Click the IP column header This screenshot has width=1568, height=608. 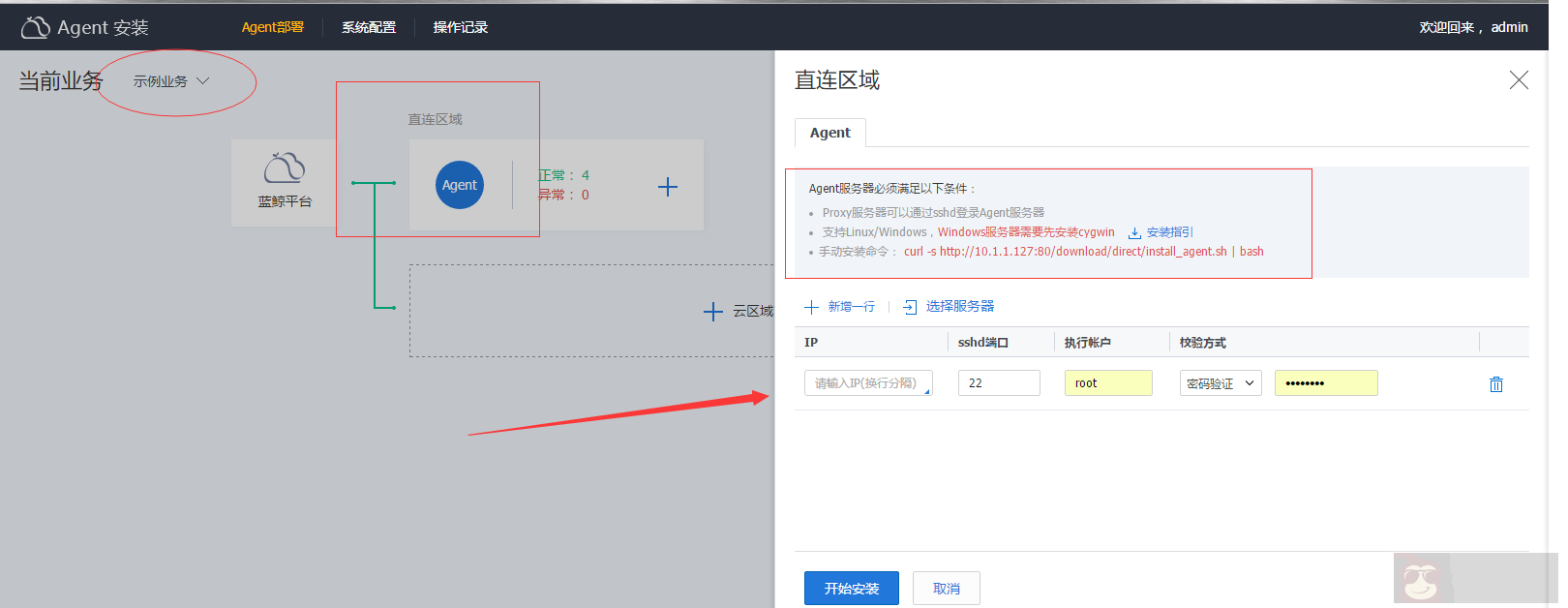[x=811, y=343]
